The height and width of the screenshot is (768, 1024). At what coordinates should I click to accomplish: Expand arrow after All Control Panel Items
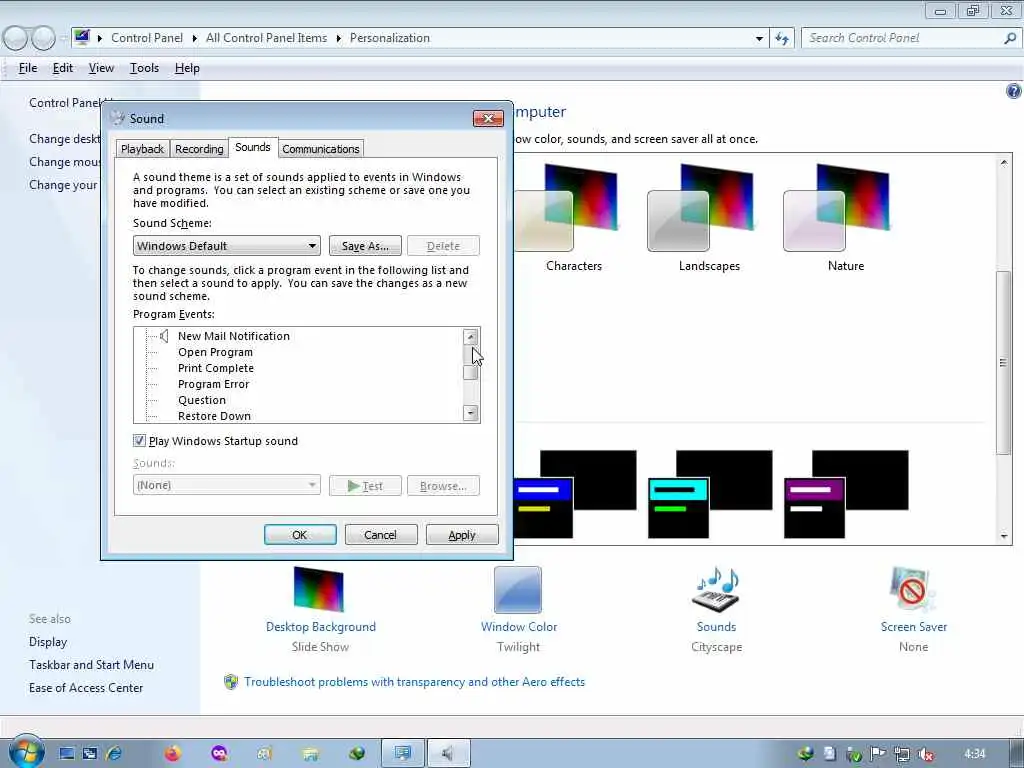(338, 39)
